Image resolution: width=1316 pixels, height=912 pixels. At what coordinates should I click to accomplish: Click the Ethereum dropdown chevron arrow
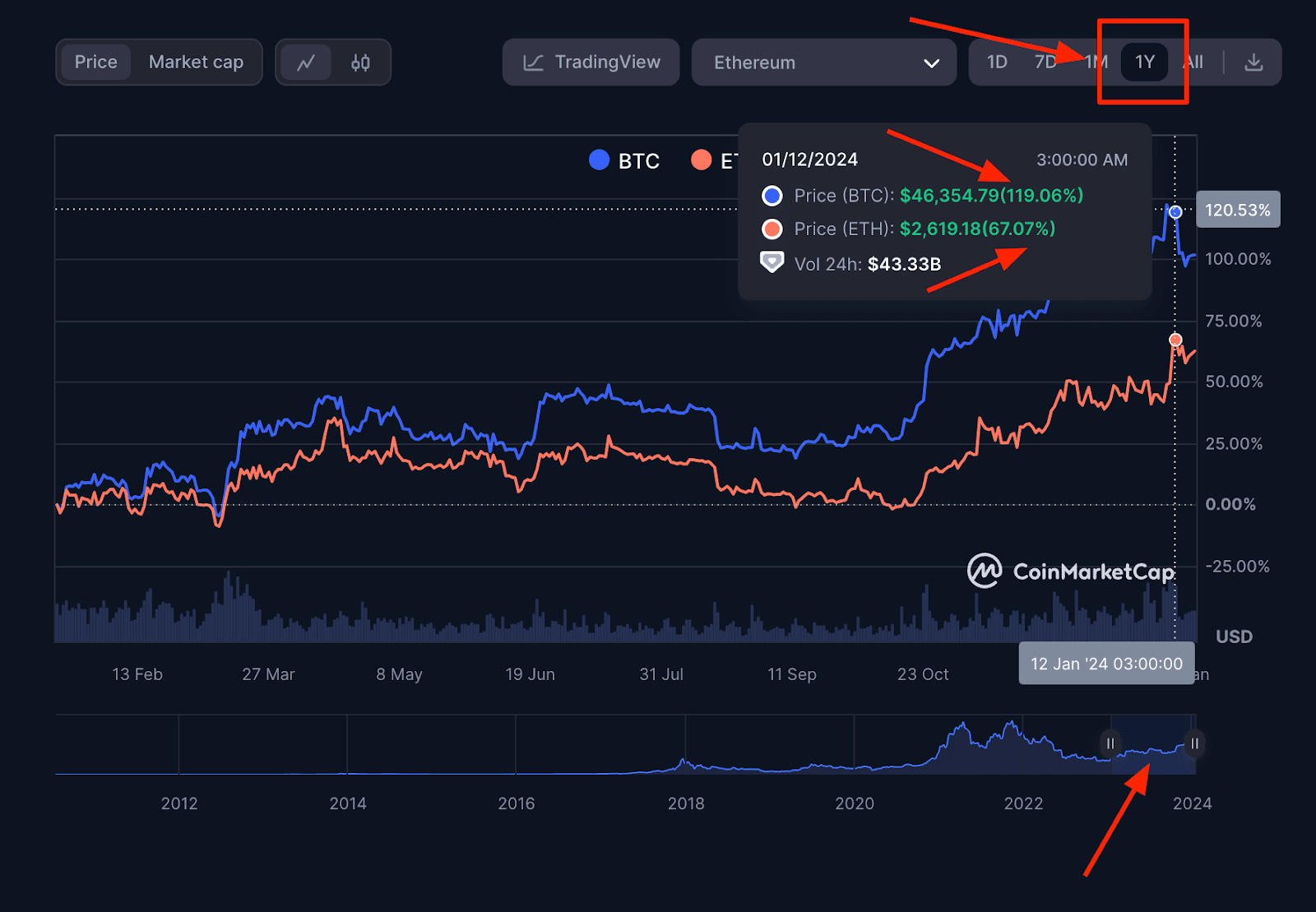[931, 63]
